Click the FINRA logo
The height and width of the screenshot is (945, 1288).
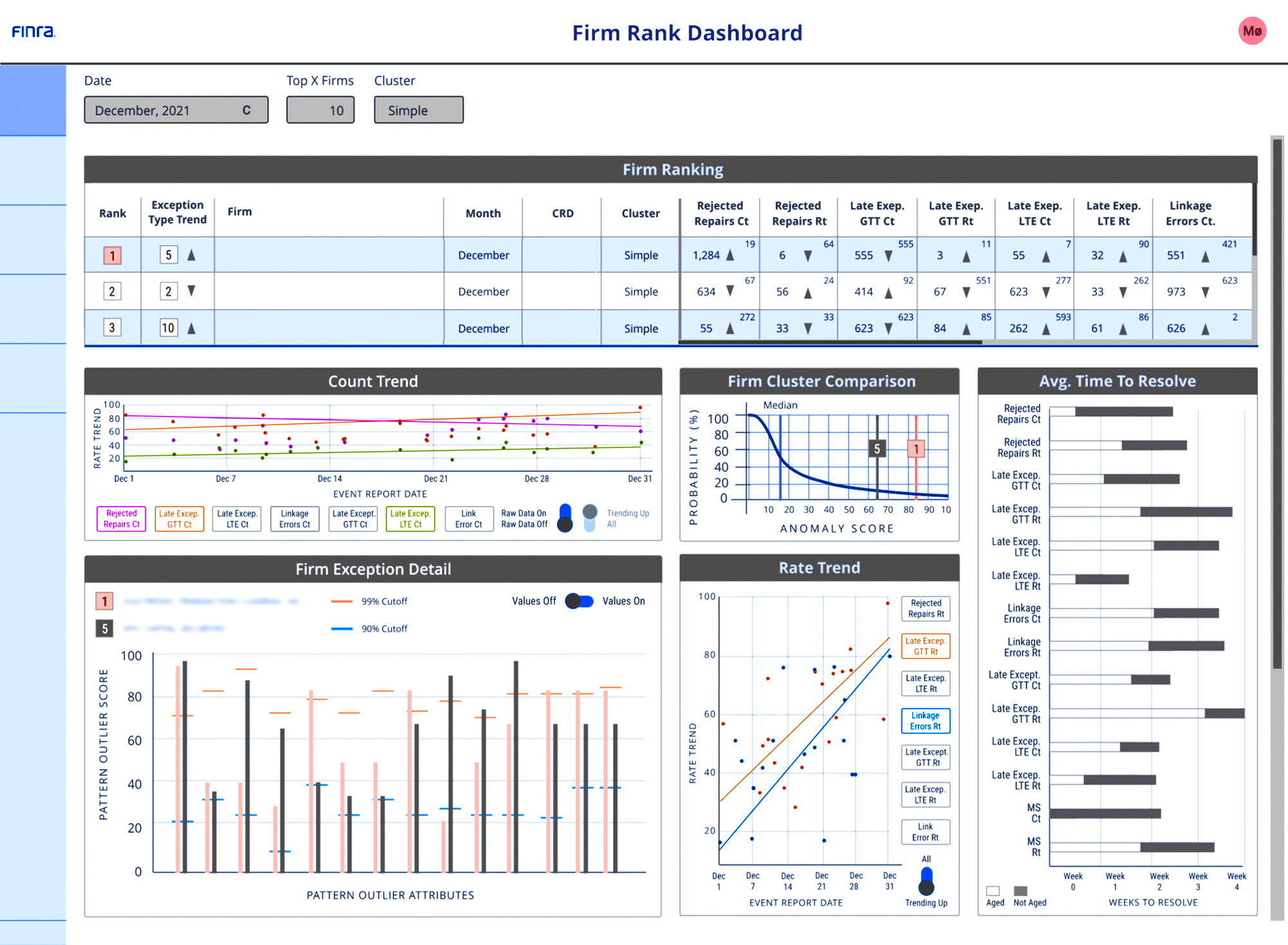(x=33, y=31)
